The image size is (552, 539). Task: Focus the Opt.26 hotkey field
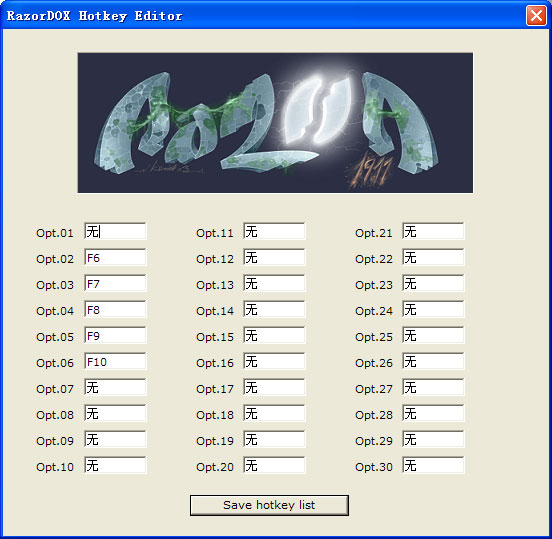click(x=434, y=362)
